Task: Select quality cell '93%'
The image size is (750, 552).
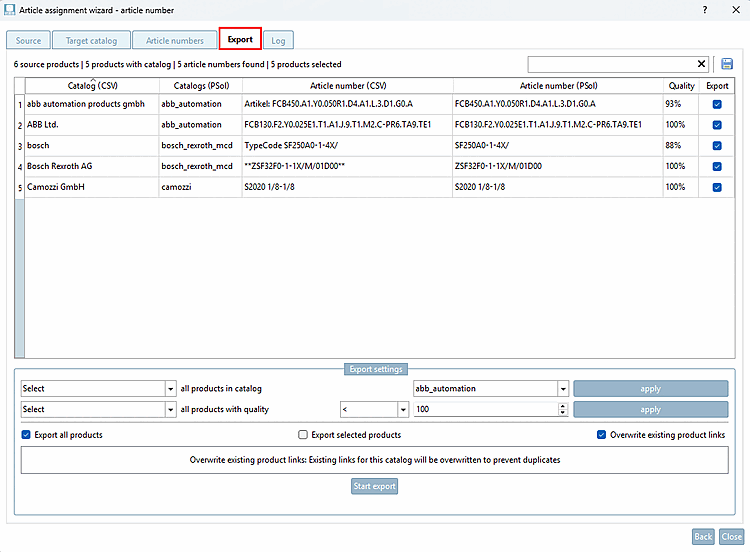Action: point(681,104)
